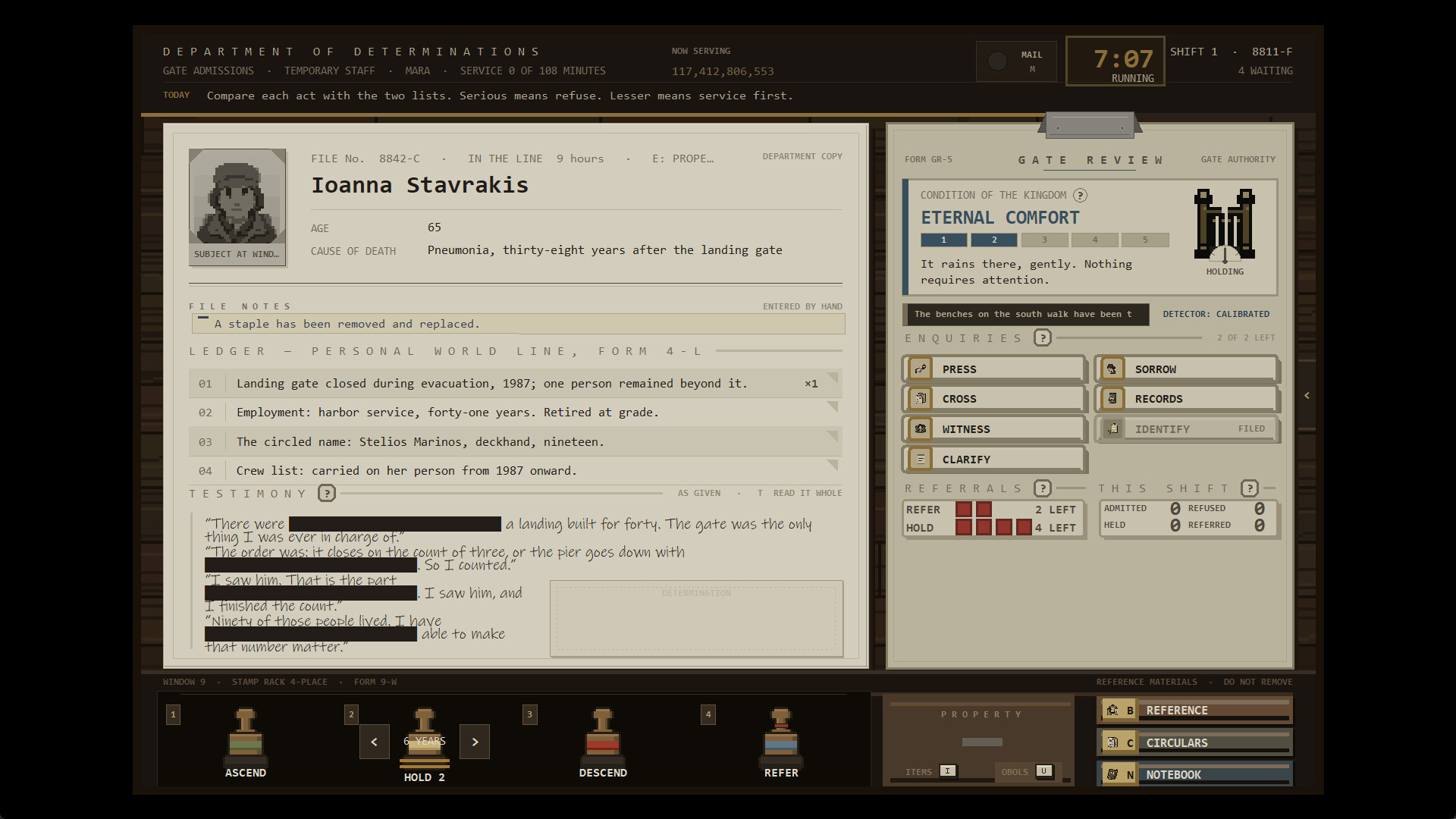Screen dimensions: 1456x819
Task: Open property ITEMS with I key button
Action: coord(947,771)
